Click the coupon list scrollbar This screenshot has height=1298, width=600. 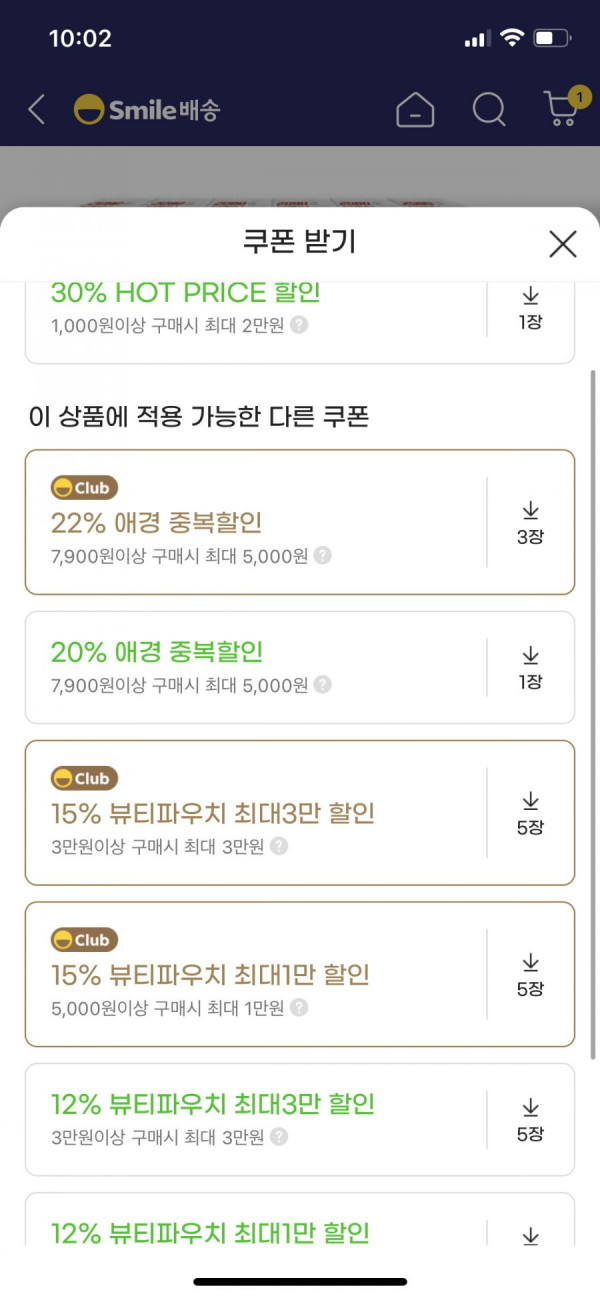tap(594, 715)
